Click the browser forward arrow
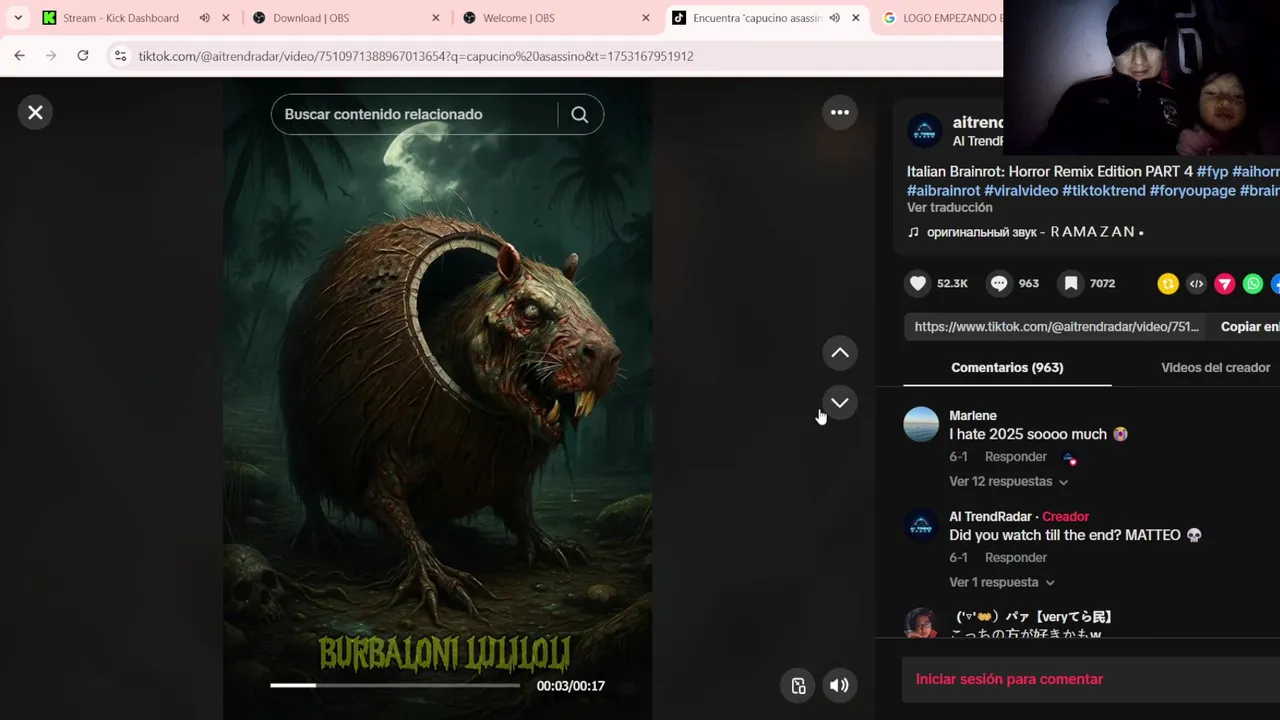This screenshot has height=720, width=1280. [x=51, y=56]
